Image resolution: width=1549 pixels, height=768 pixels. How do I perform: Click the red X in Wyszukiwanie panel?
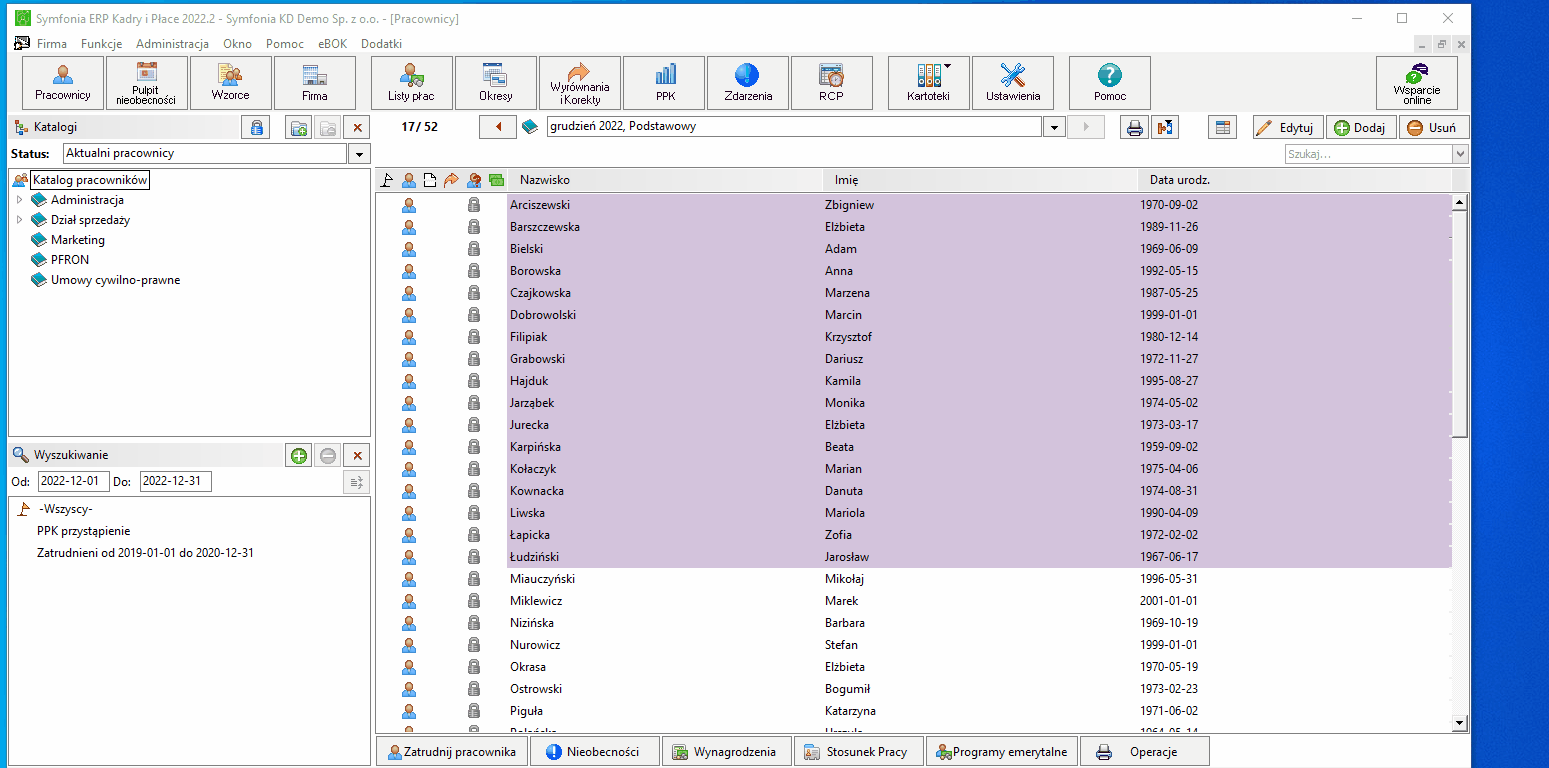click(357, 455)
